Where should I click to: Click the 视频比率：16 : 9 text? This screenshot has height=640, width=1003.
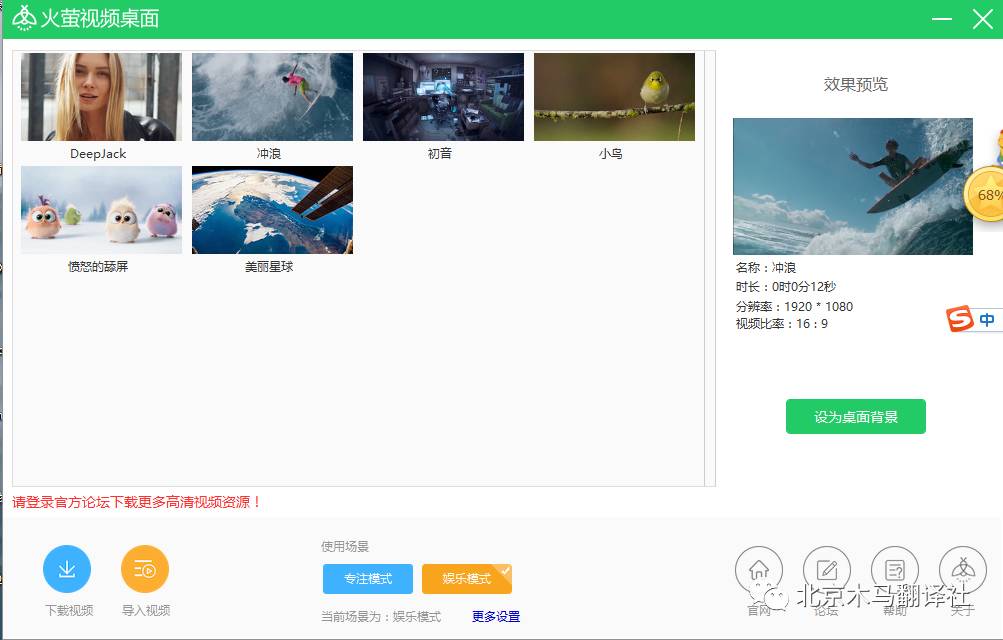pos(781,324)
